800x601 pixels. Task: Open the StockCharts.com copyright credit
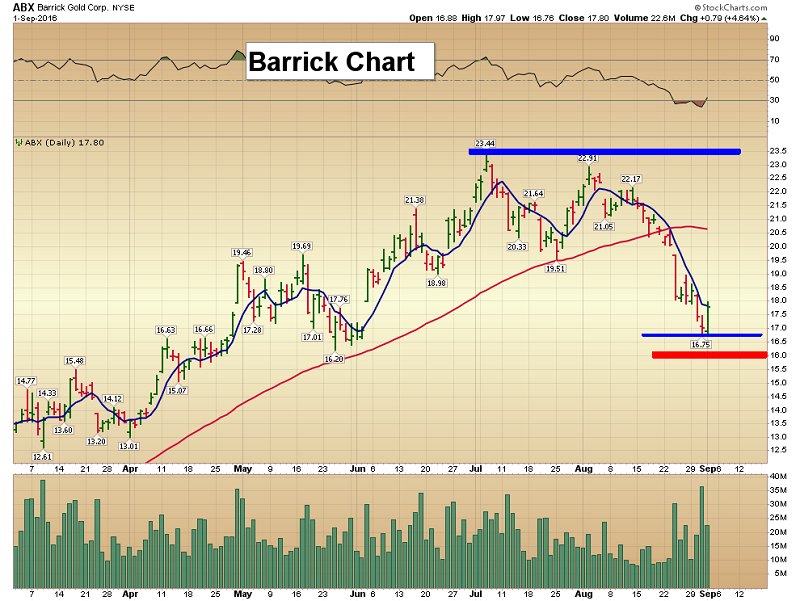(x=731, y=7)
